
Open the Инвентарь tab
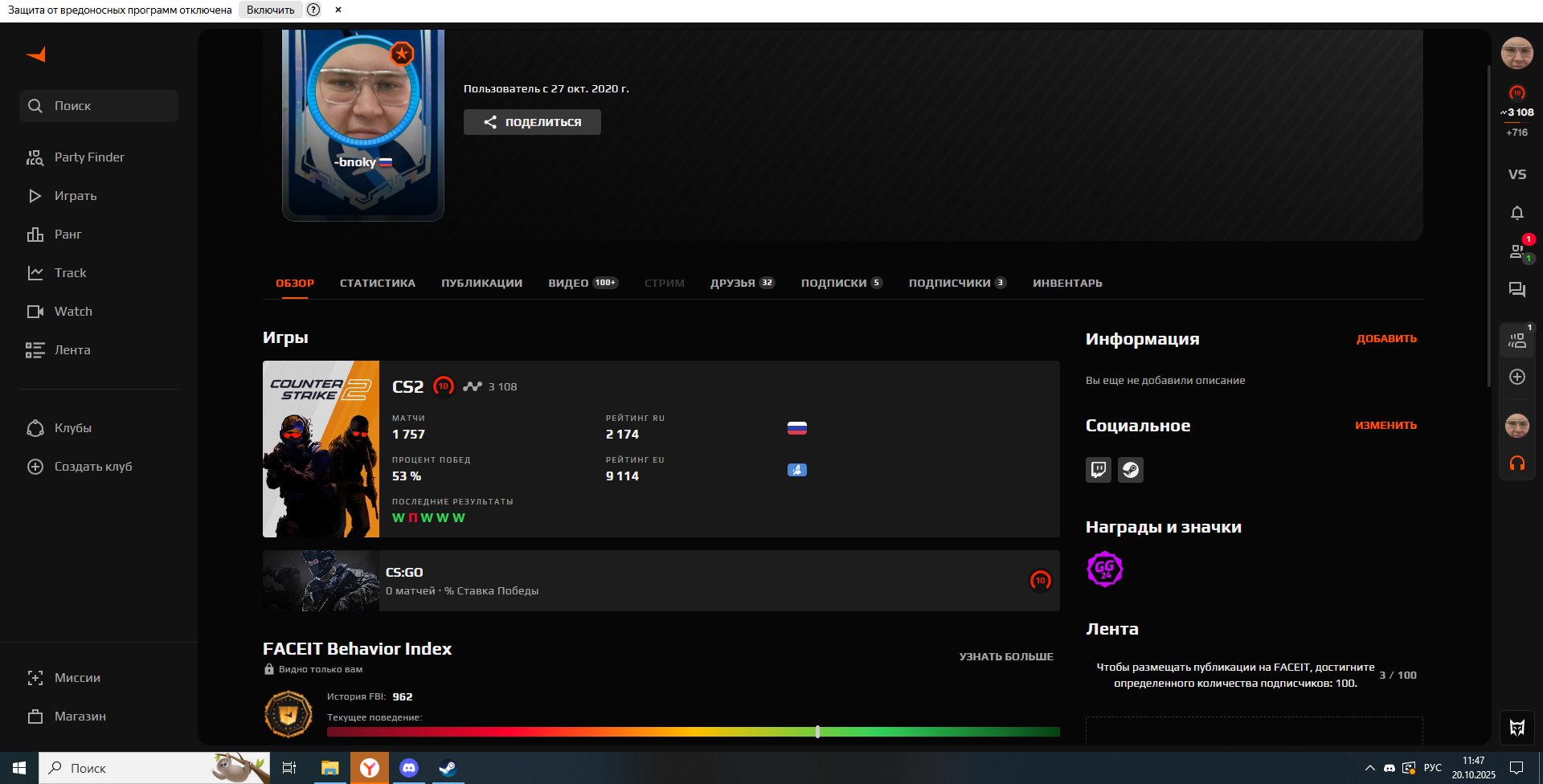click(x=1067, y=283)
